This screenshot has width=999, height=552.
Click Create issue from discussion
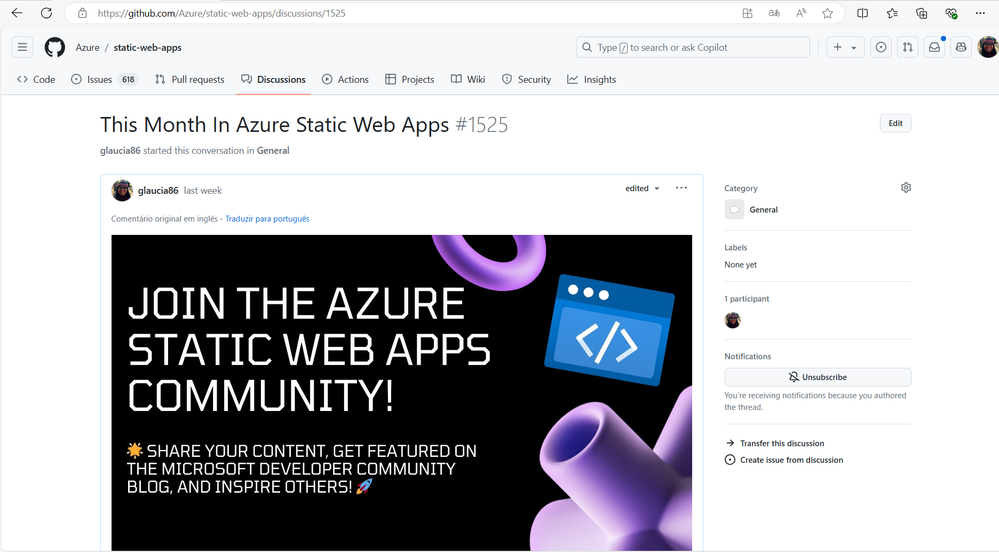coord(784,460)
